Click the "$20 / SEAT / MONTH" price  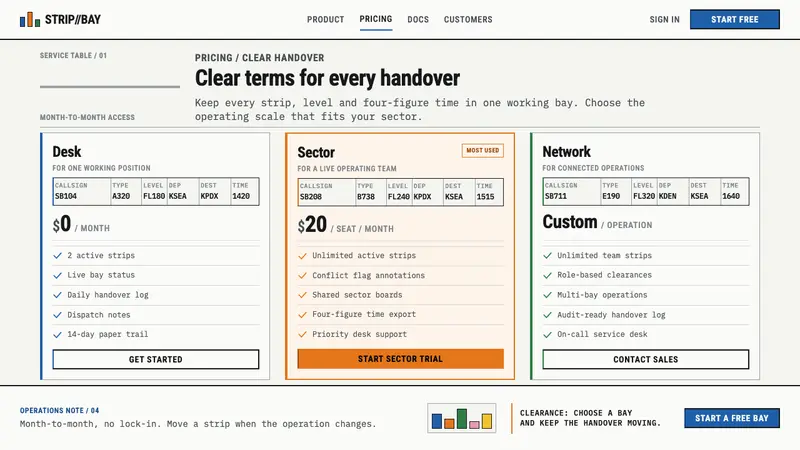tap(345, 225)
